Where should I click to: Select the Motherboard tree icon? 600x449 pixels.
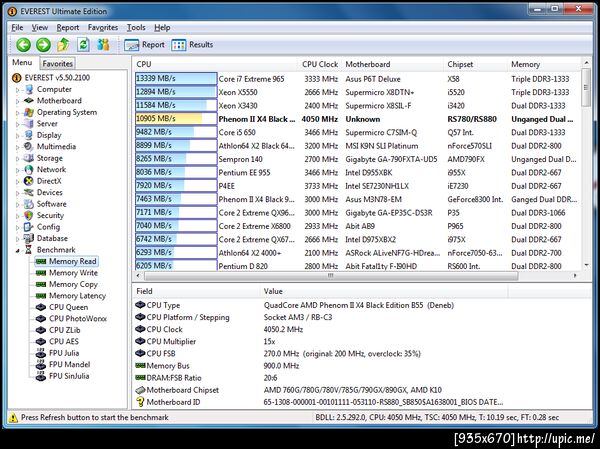(29, 101)
